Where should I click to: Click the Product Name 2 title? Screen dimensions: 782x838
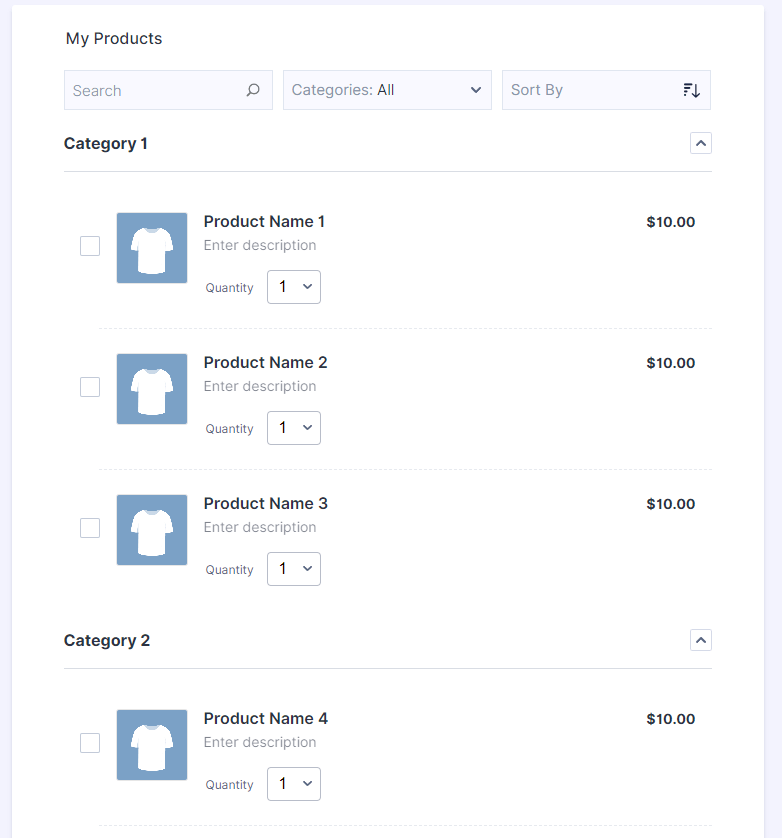coord(265,363)
